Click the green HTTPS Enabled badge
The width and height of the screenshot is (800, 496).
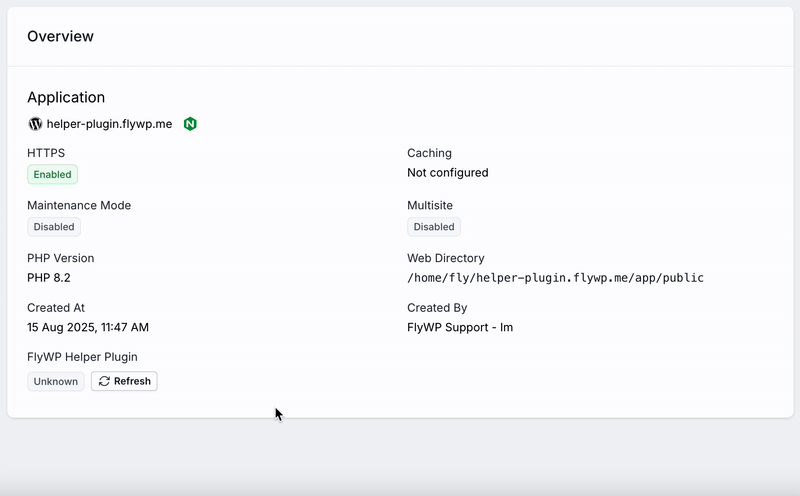click(53, 175)
